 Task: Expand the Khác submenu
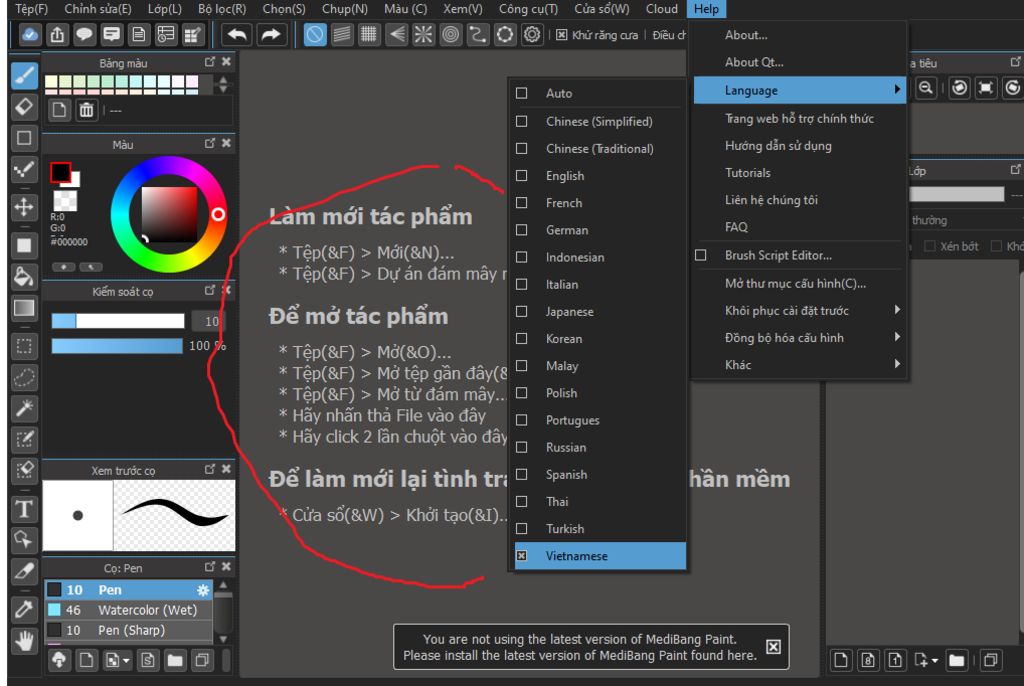799,365
